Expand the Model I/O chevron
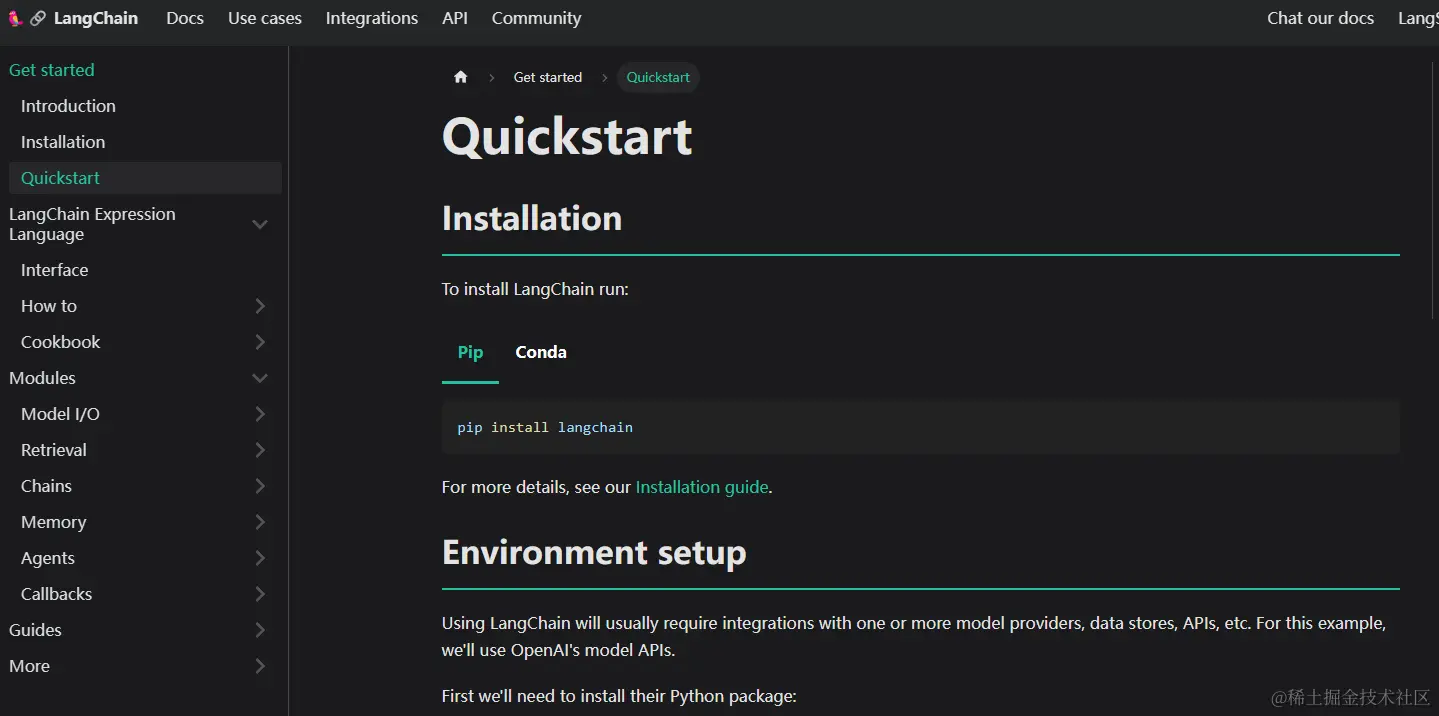The height and width of the screenshot is (716, 1439). click(x=260, y=414)
